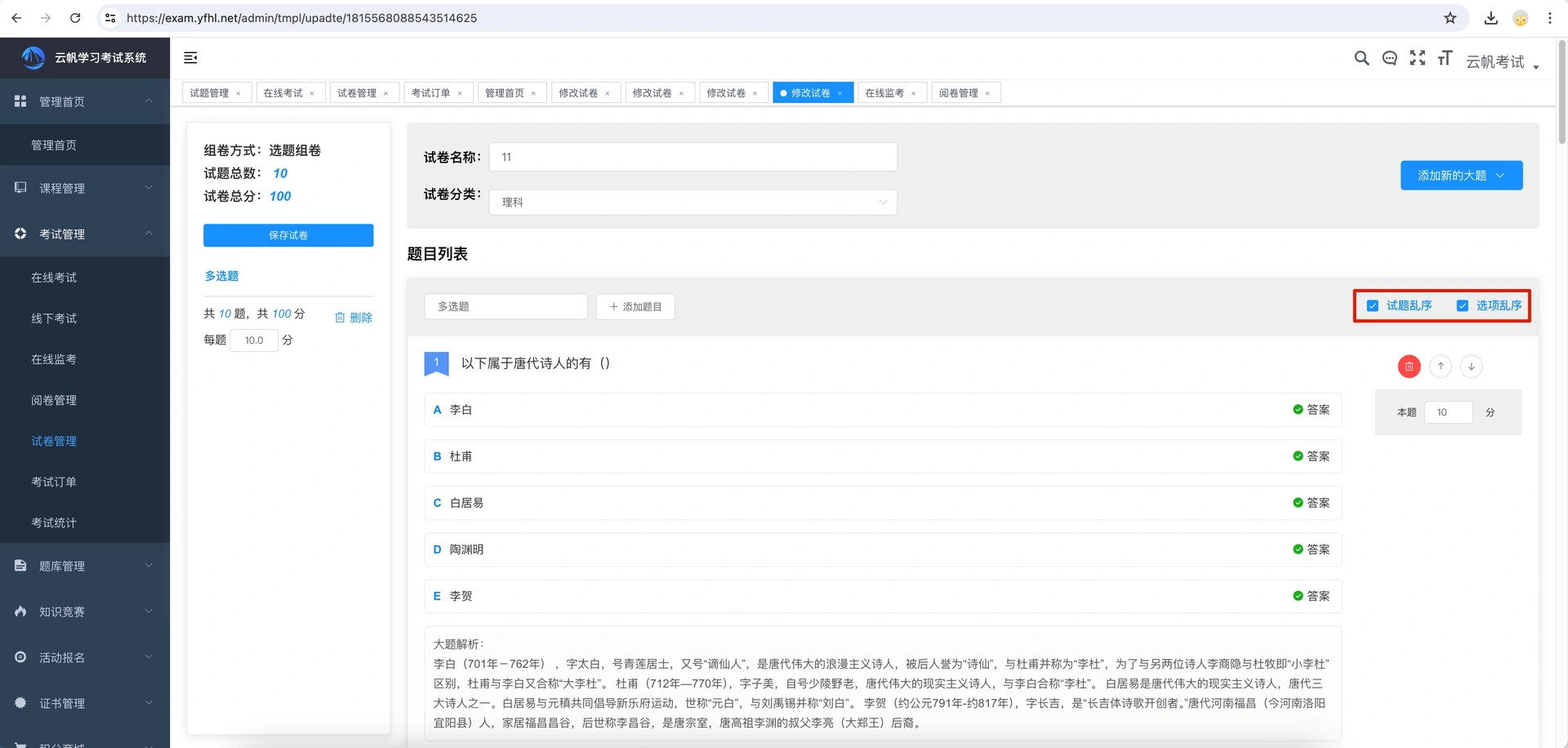Click 添加题目 button

click(635, 307)
